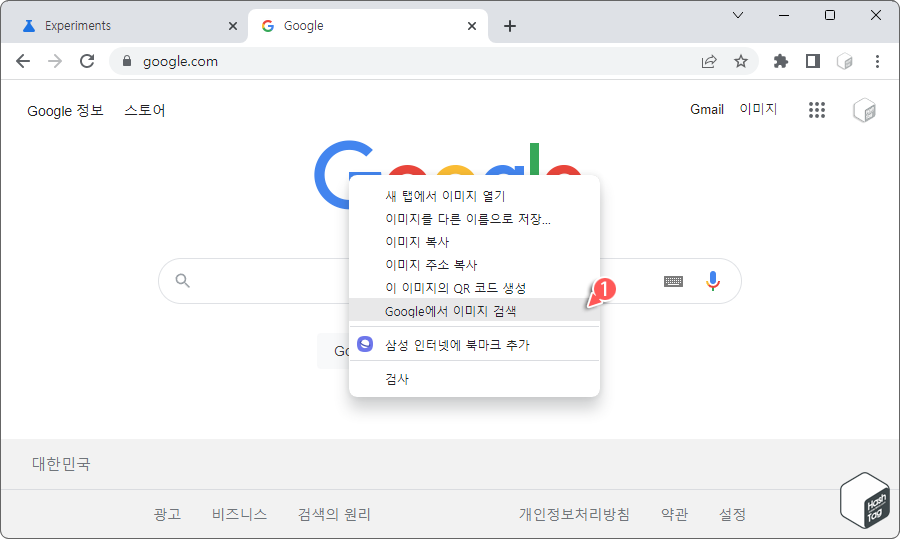Close the Google tab
Screen dimensions: 900x539
[472, 26]
